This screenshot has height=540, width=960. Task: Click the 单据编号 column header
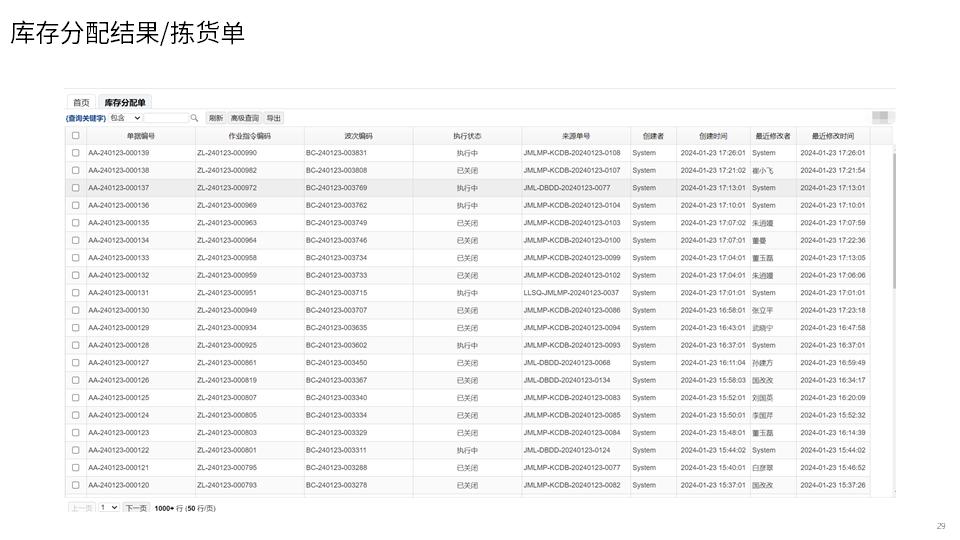tap(140, 136)
